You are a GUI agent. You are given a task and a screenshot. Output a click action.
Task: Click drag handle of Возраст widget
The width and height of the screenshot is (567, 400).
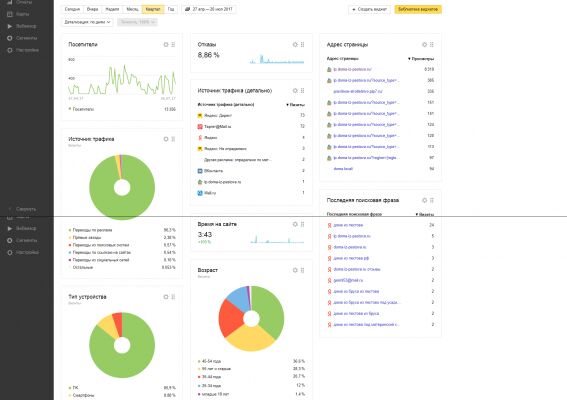coord(303,270)
